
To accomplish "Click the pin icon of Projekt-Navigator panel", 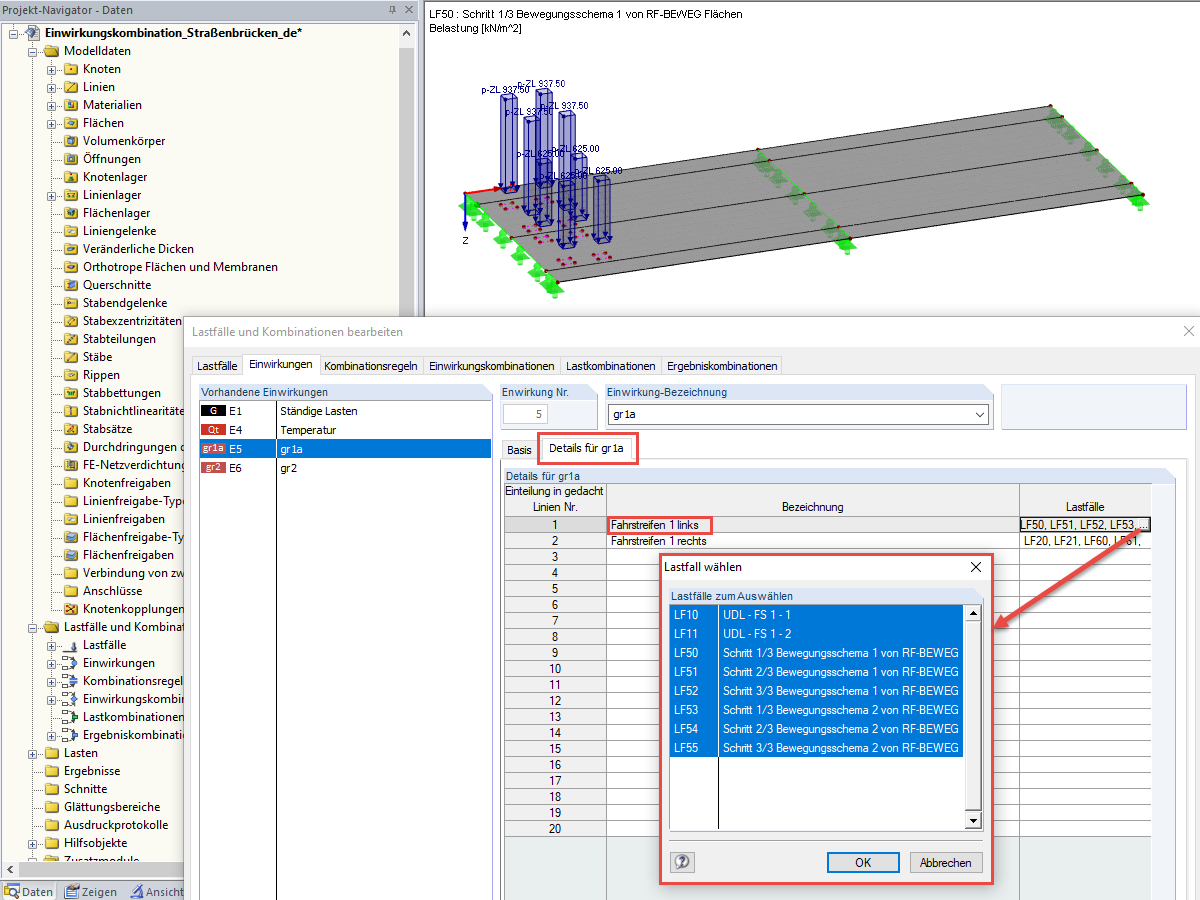I will tap(391, 9).
